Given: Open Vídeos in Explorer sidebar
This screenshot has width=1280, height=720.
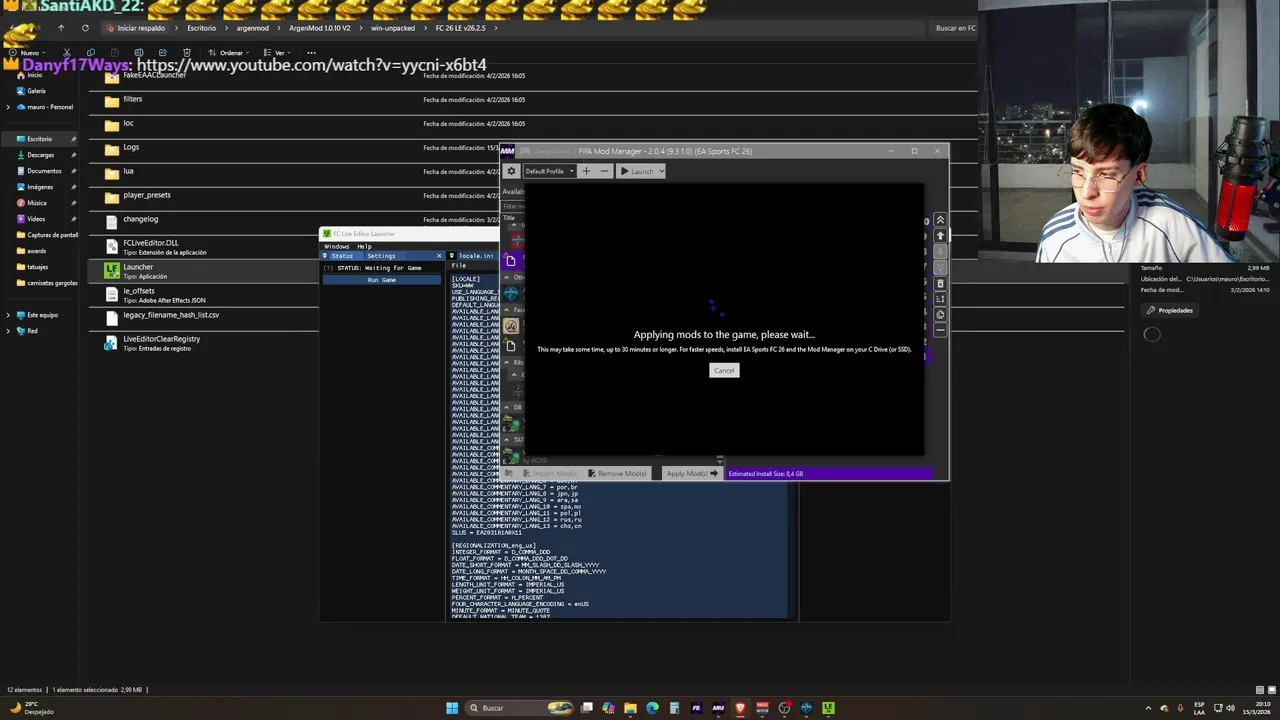Looking at the screenshot, I should coord(36,219).
